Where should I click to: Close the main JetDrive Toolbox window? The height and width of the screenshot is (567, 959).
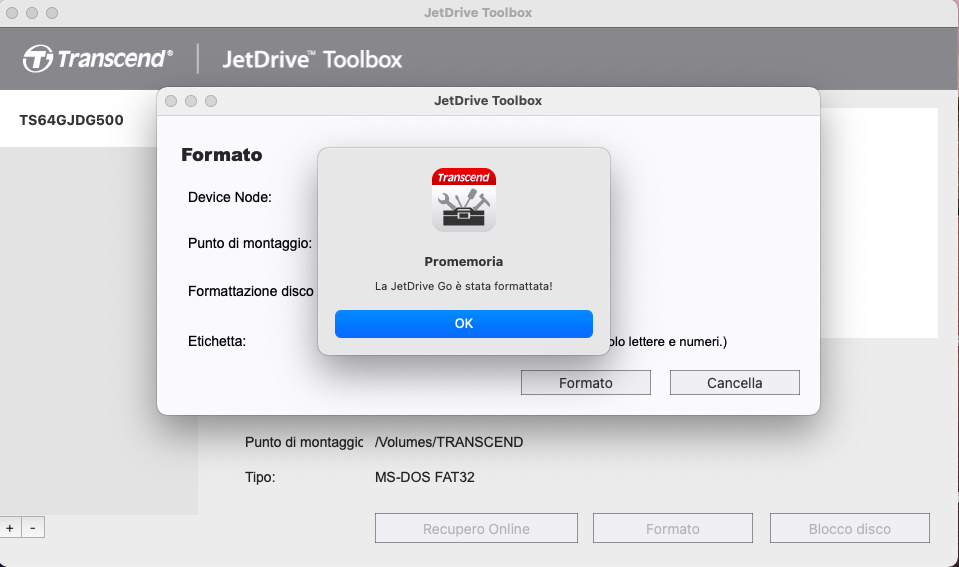[x=12, y=13]
